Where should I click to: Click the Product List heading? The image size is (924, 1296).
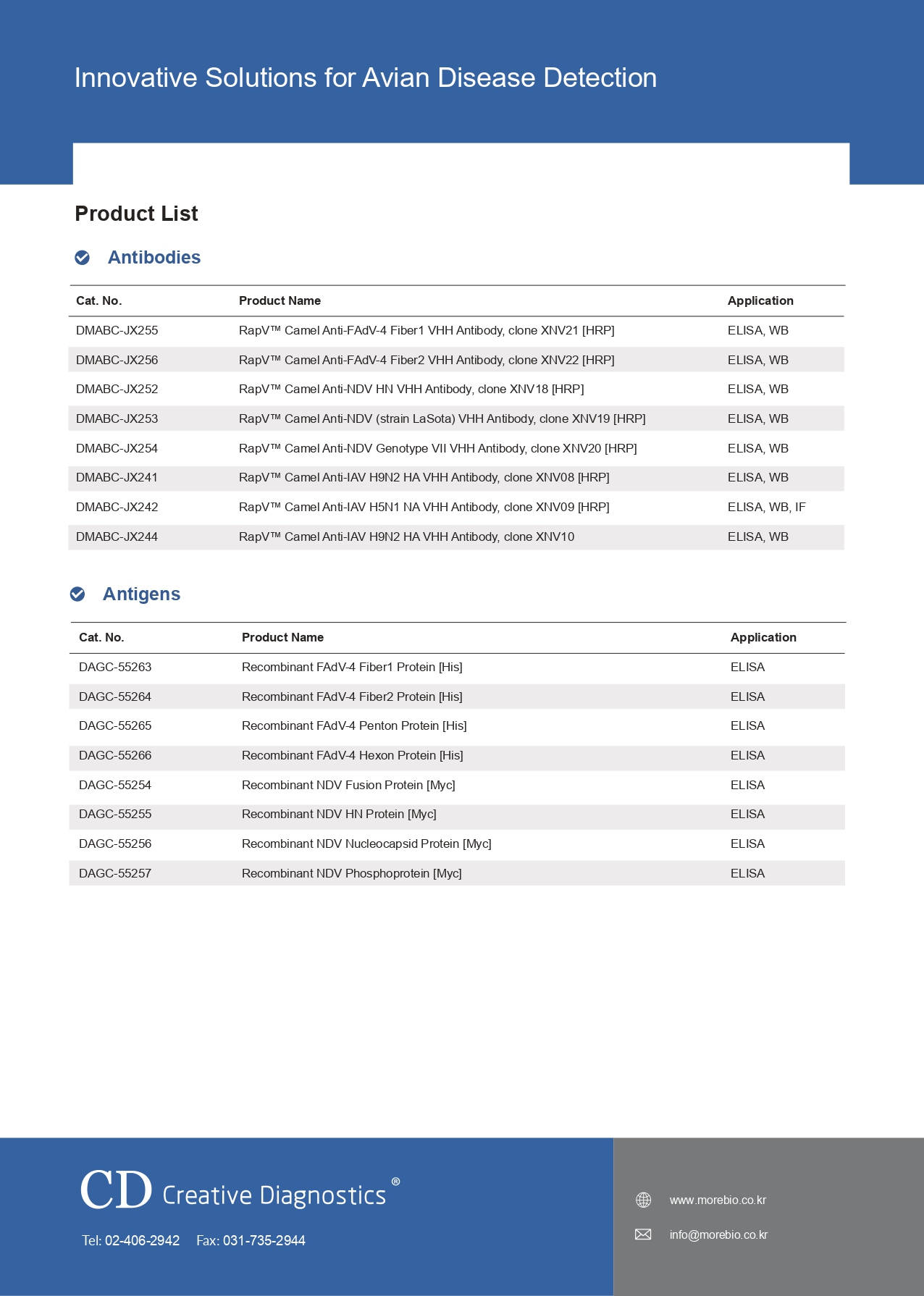(136, 214)
